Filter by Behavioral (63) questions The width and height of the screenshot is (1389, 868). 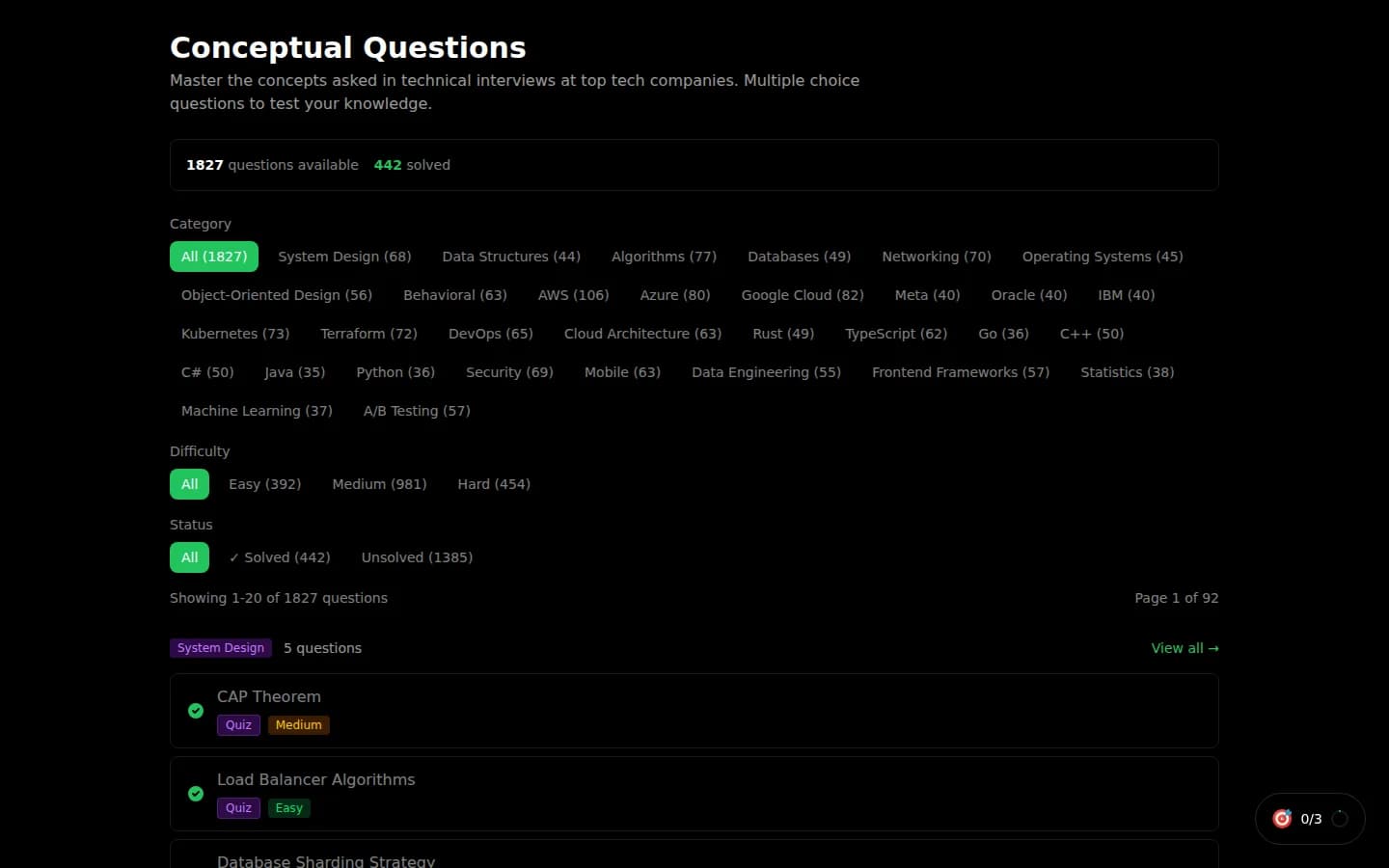click(x=455, y=295)
